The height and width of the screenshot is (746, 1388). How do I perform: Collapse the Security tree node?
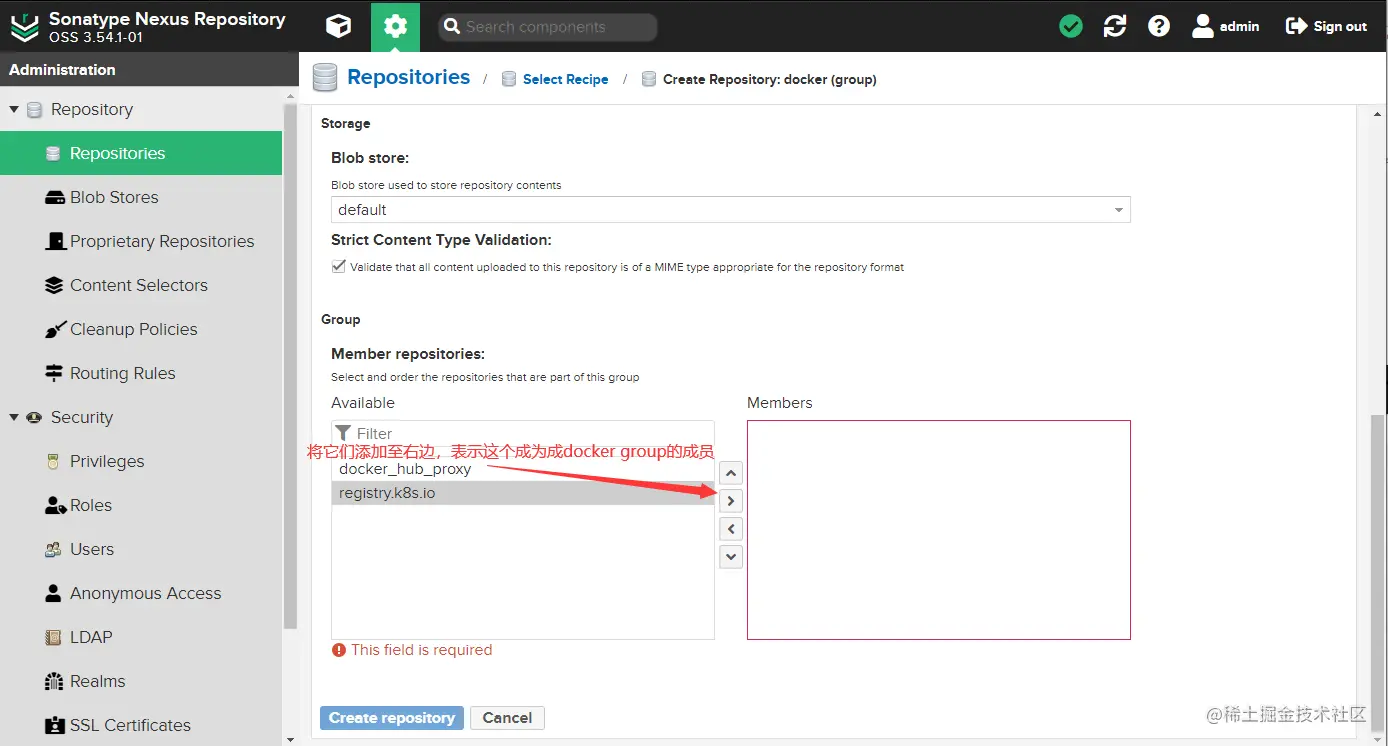point(14,417)
